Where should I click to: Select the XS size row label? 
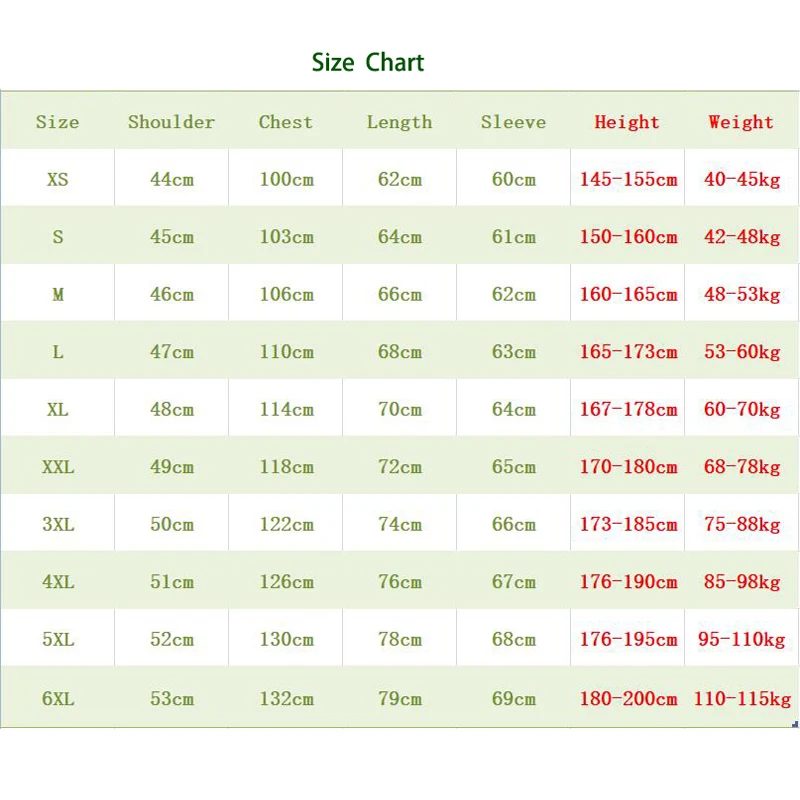(x=58, y=180)
